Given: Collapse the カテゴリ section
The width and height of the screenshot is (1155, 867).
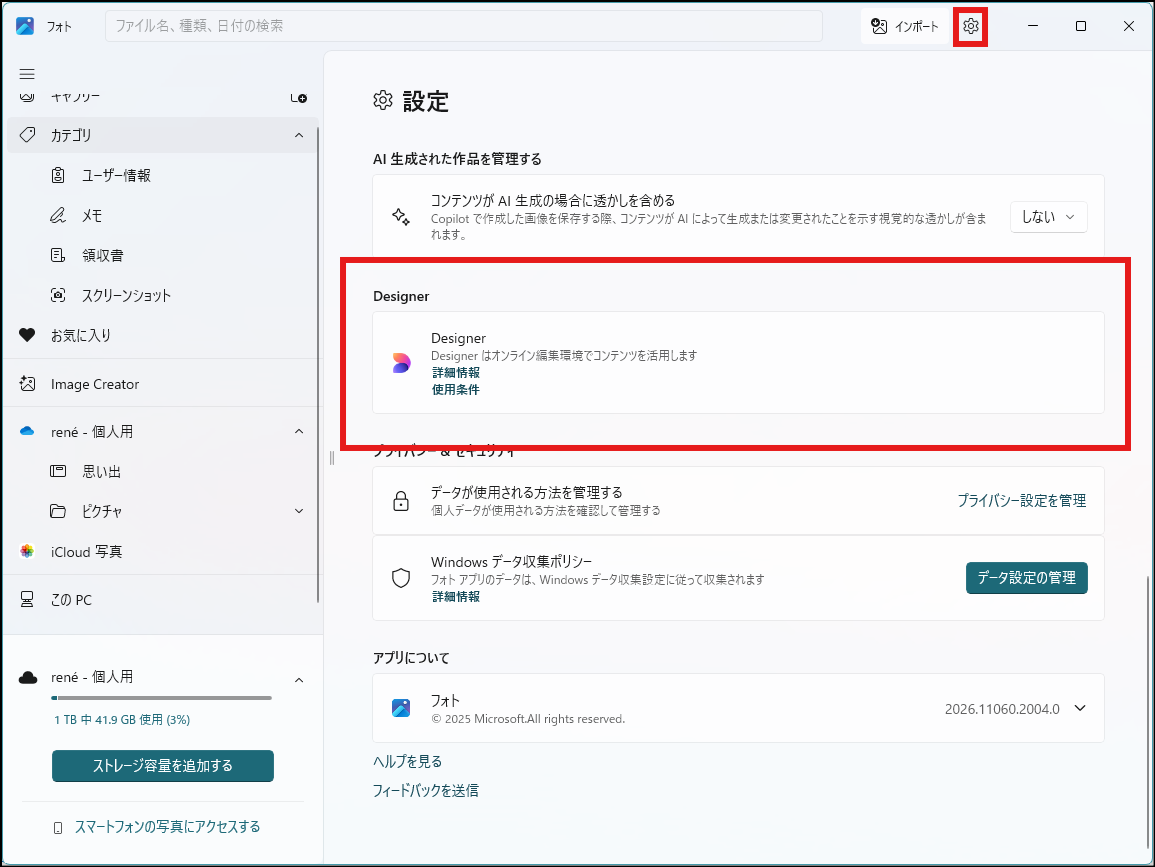Looking at the screenshot, I should (x=299, y=136).
